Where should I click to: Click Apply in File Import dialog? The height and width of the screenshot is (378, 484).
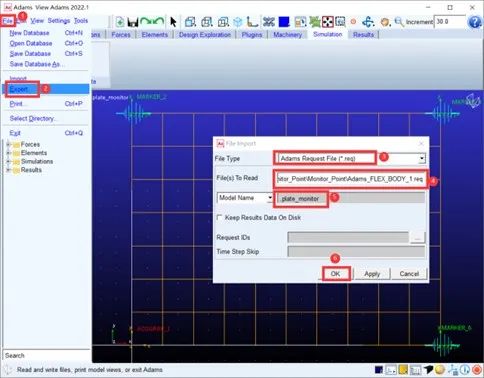(372, 274)
